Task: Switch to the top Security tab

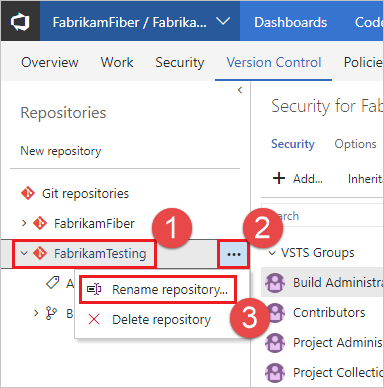Action: pyautogui.click(x=180, y=62)
